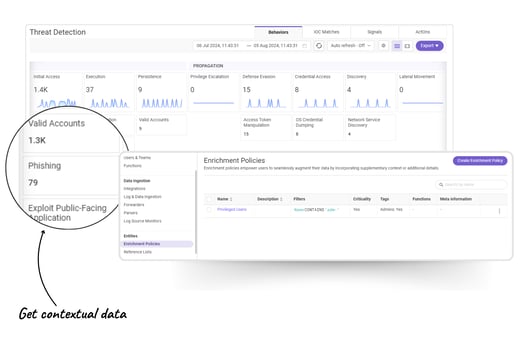This screenshot has height=362, width=525.
Task: Open the settings gear in Threat Detection toolbar
Action: click(x=383, y=46)
